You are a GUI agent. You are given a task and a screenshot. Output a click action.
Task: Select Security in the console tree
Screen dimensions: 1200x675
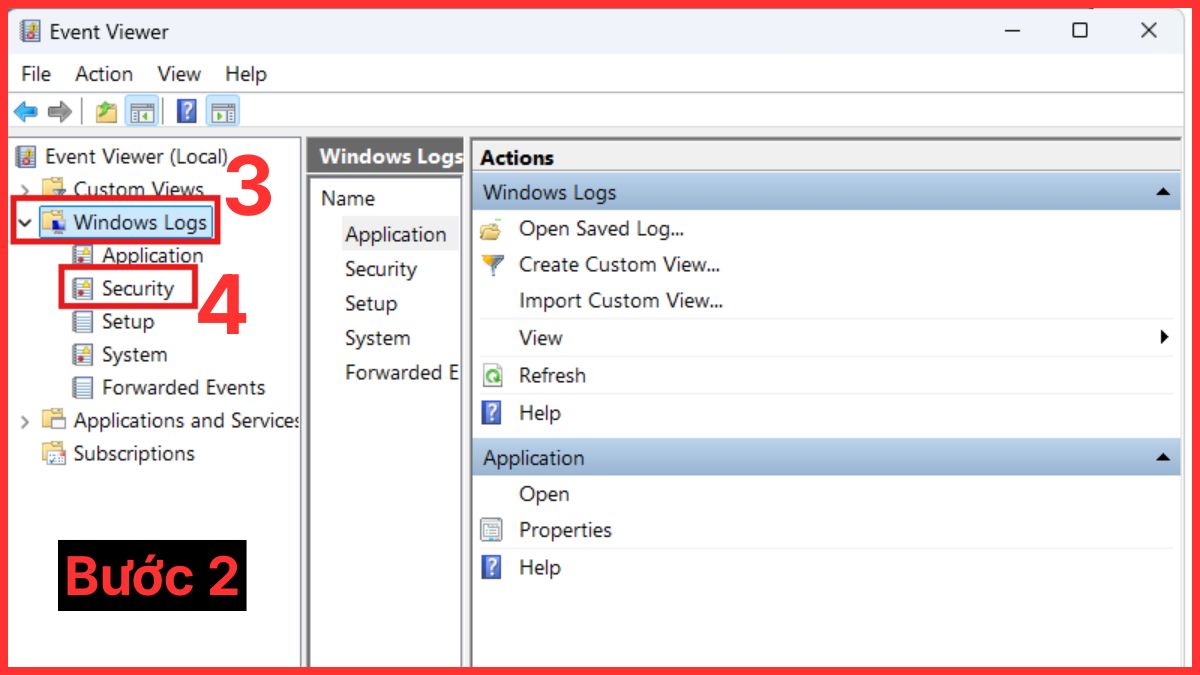[x=138, y=288]
